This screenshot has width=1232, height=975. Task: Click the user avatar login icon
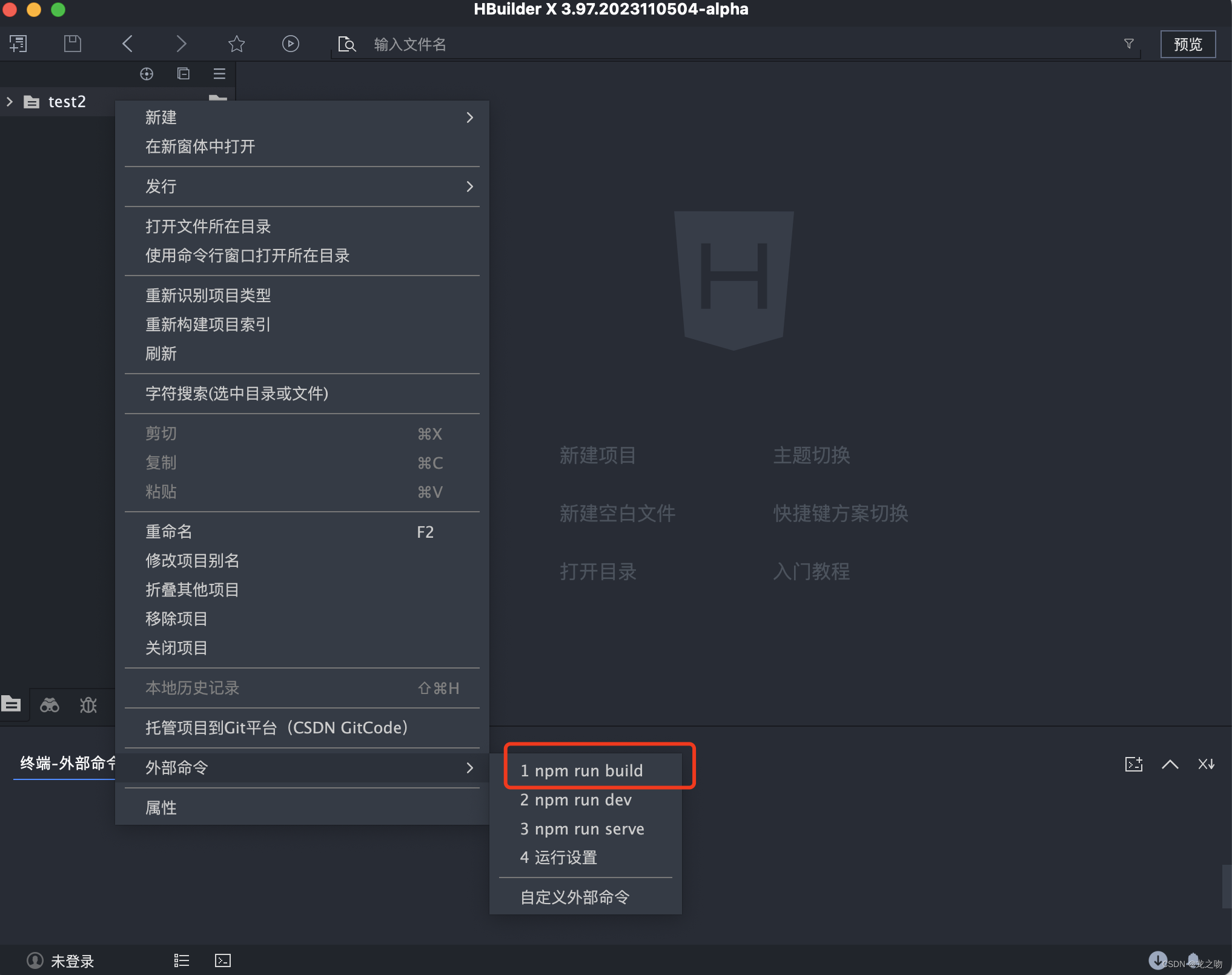(35, 960)
